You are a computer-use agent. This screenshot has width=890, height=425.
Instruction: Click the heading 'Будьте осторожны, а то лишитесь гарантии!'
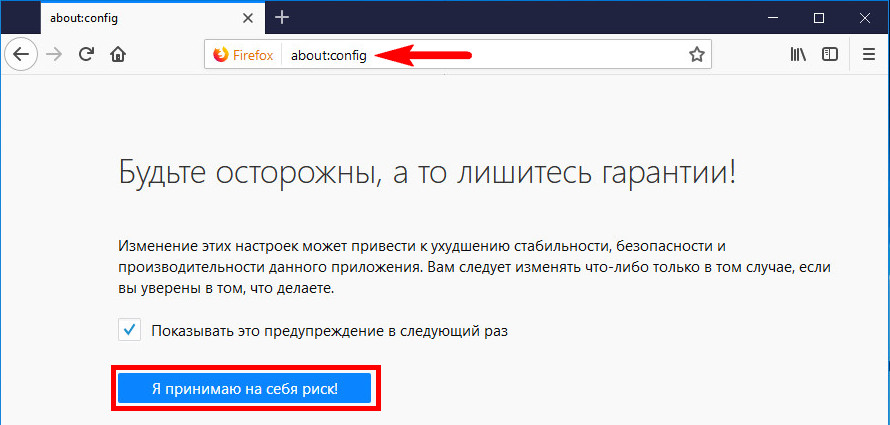pos(427,173)
